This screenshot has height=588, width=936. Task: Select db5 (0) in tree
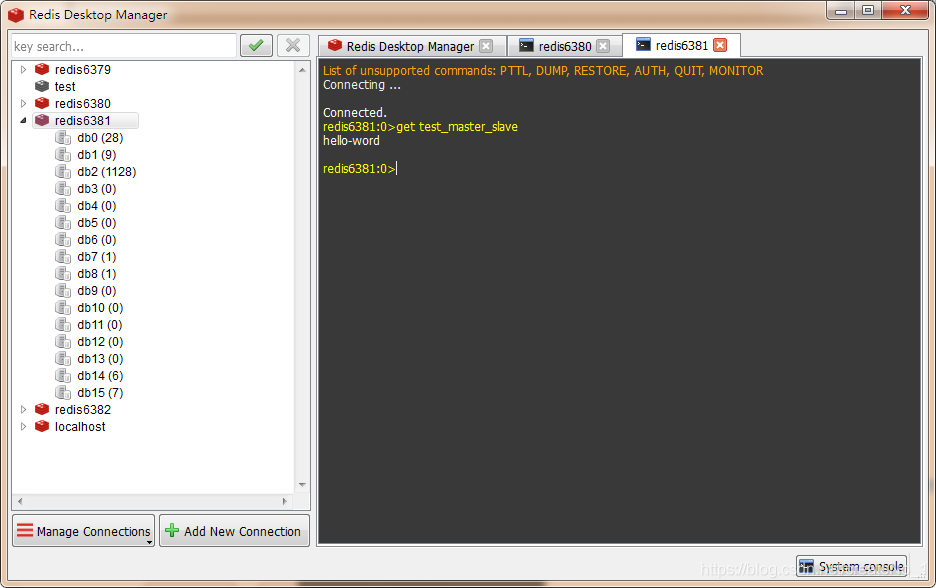[97, 223]
